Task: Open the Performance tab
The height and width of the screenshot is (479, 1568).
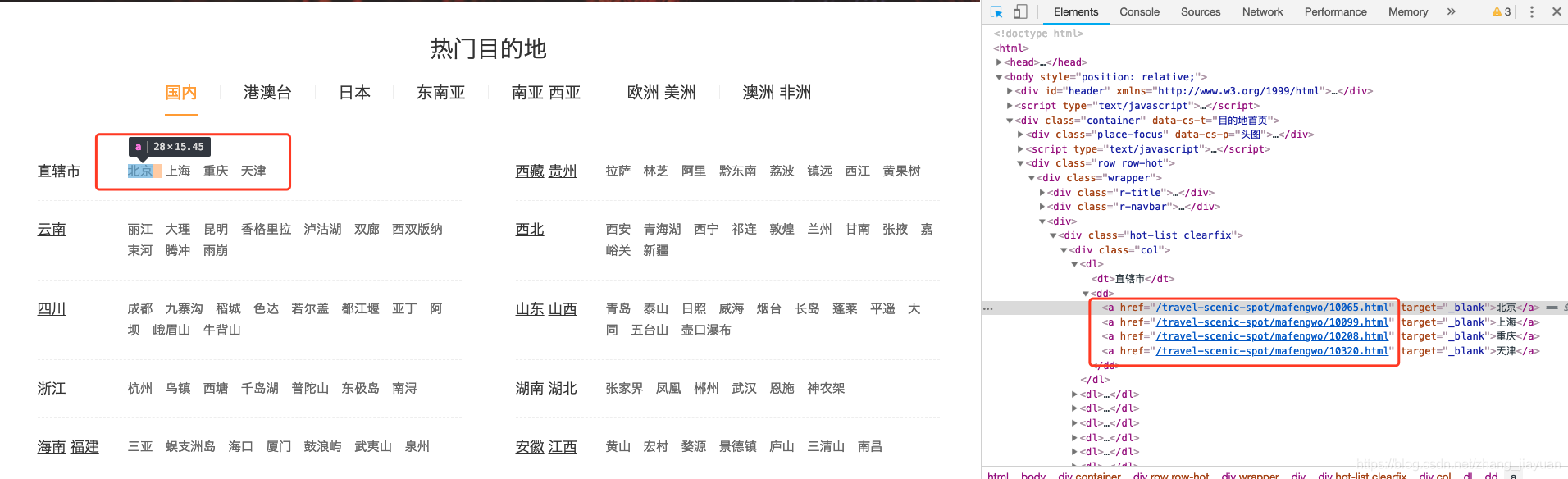Action: pyautogui.click(x=1335, y=11)
